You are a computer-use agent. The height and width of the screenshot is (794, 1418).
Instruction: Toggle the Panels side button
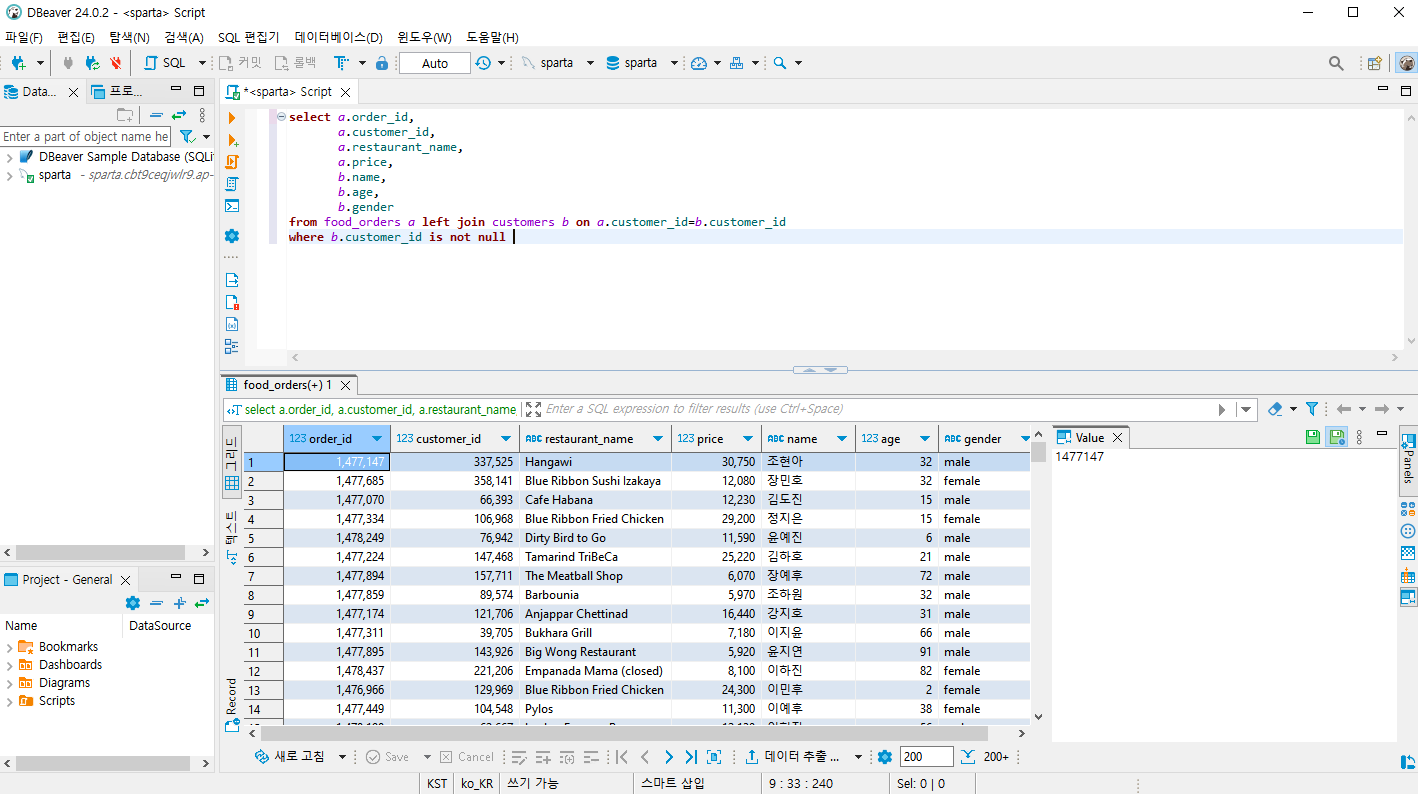click(1408, 460)
